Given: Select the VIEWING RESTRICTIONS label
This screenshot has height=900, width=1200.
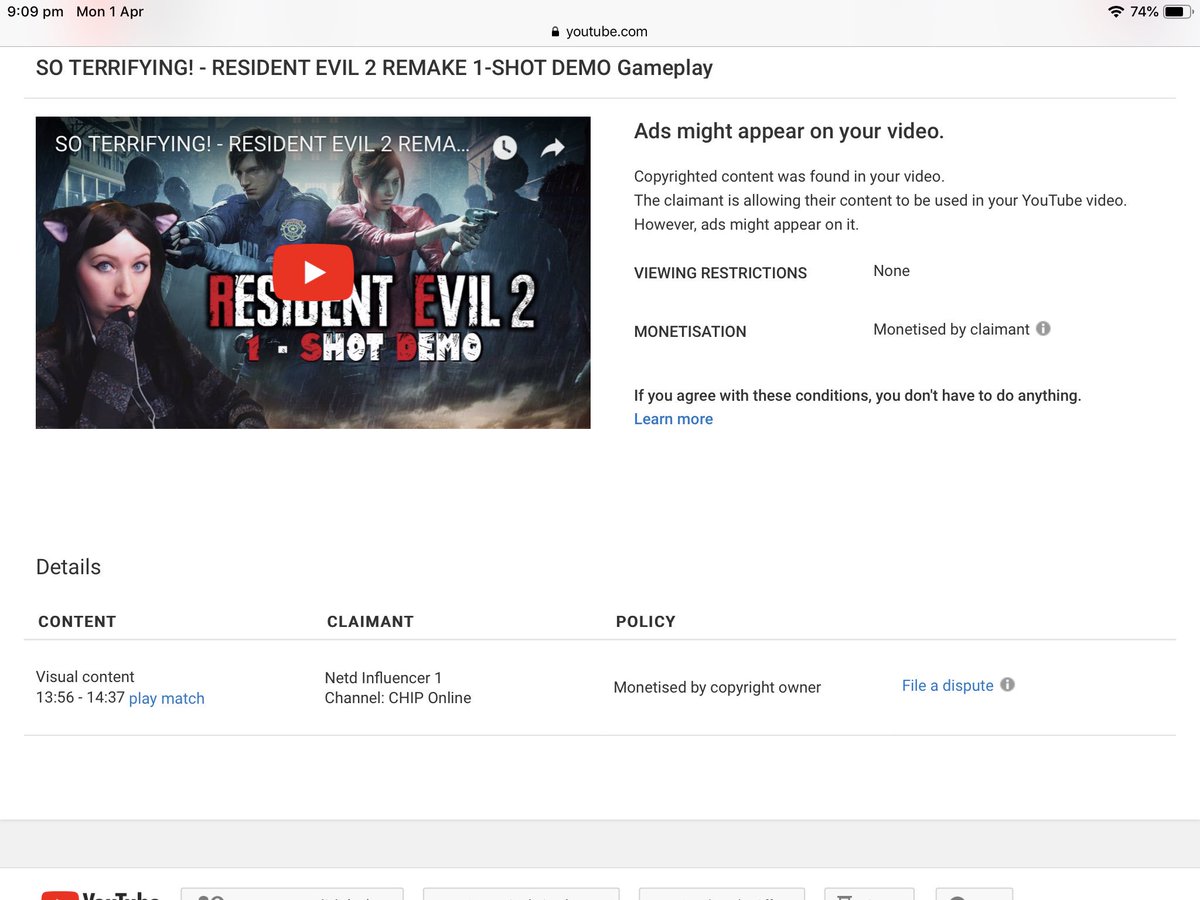Looking at the screenshot, I should coord(720,273).
